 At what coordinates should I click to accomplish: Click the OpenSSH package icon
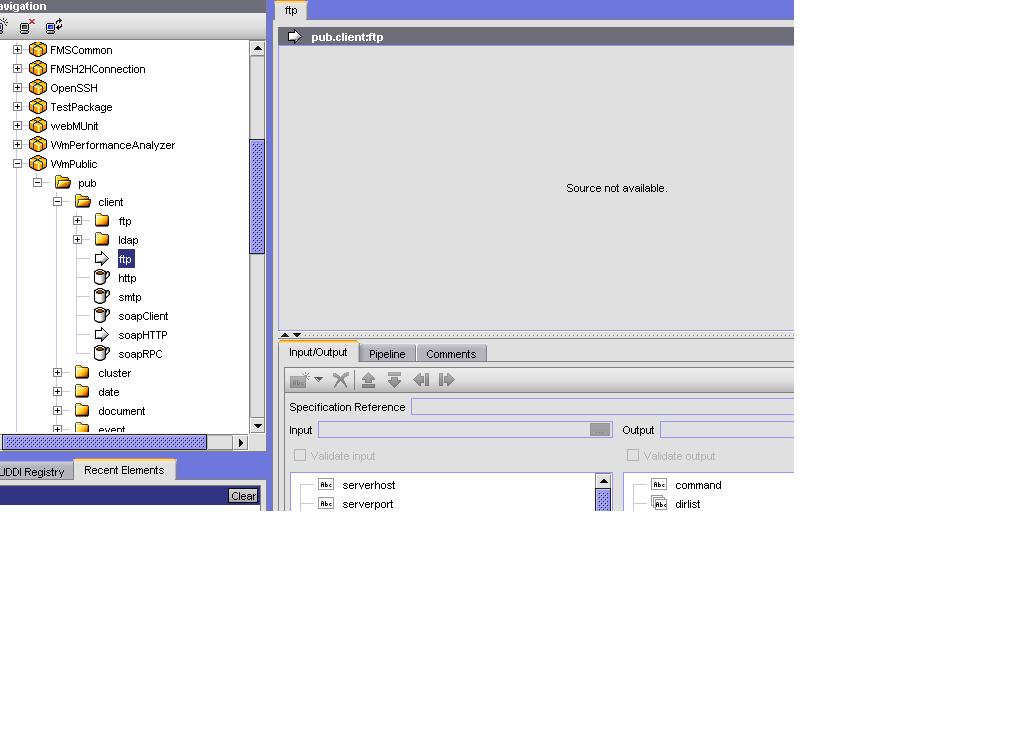tap(38, 88)
